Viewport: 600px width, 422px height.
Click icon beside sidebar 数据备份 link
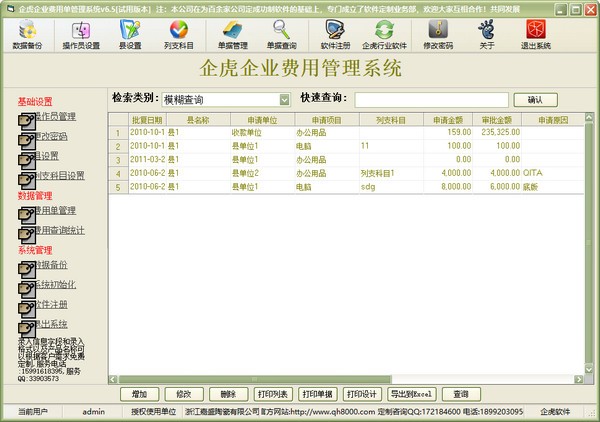pyautogui.click(x=27, y=269)
